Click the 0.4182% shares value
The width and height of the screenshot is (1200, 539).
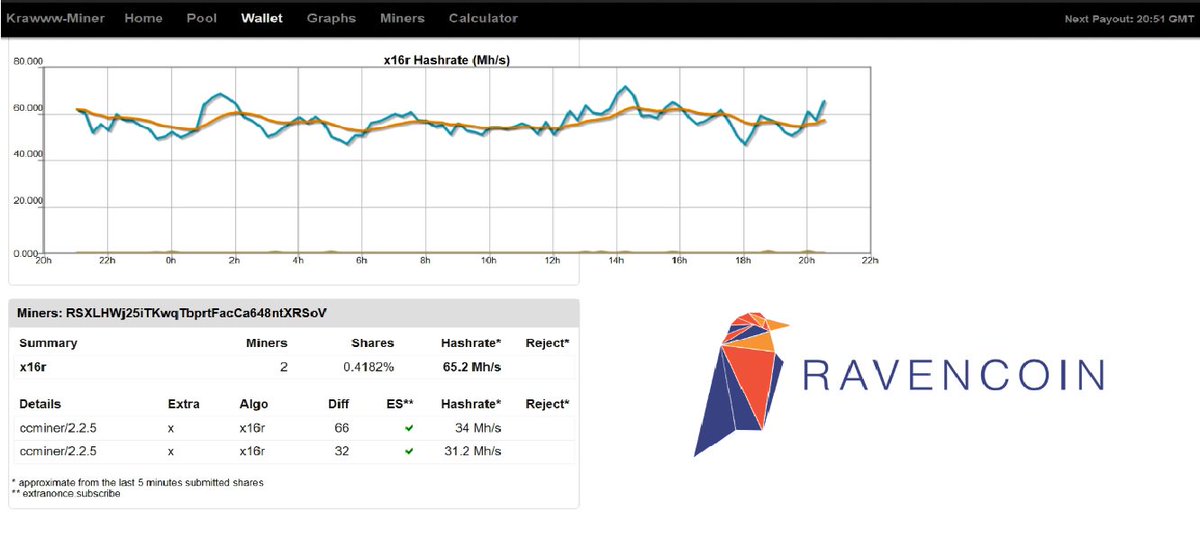click(368, 367)
